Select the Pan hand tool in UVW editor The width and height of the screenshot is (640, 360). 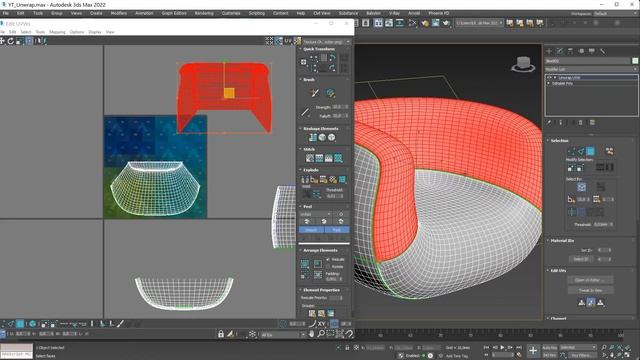(x=312, y=334)
